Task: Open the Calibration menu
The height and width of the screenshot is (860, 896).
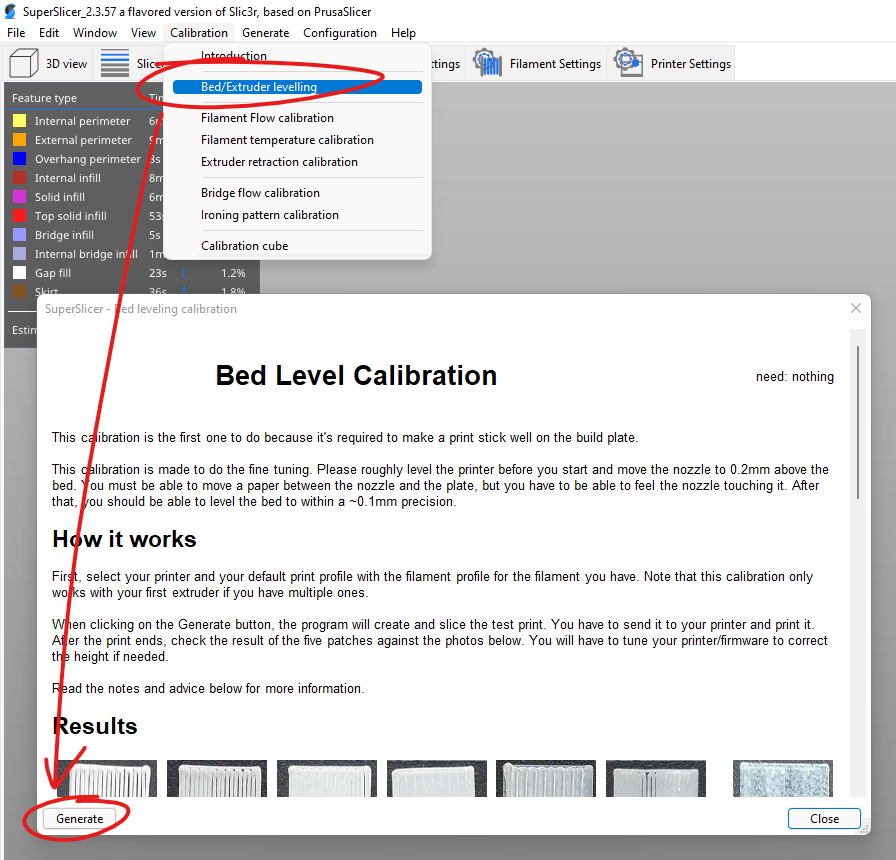Action: click(199, 33)
